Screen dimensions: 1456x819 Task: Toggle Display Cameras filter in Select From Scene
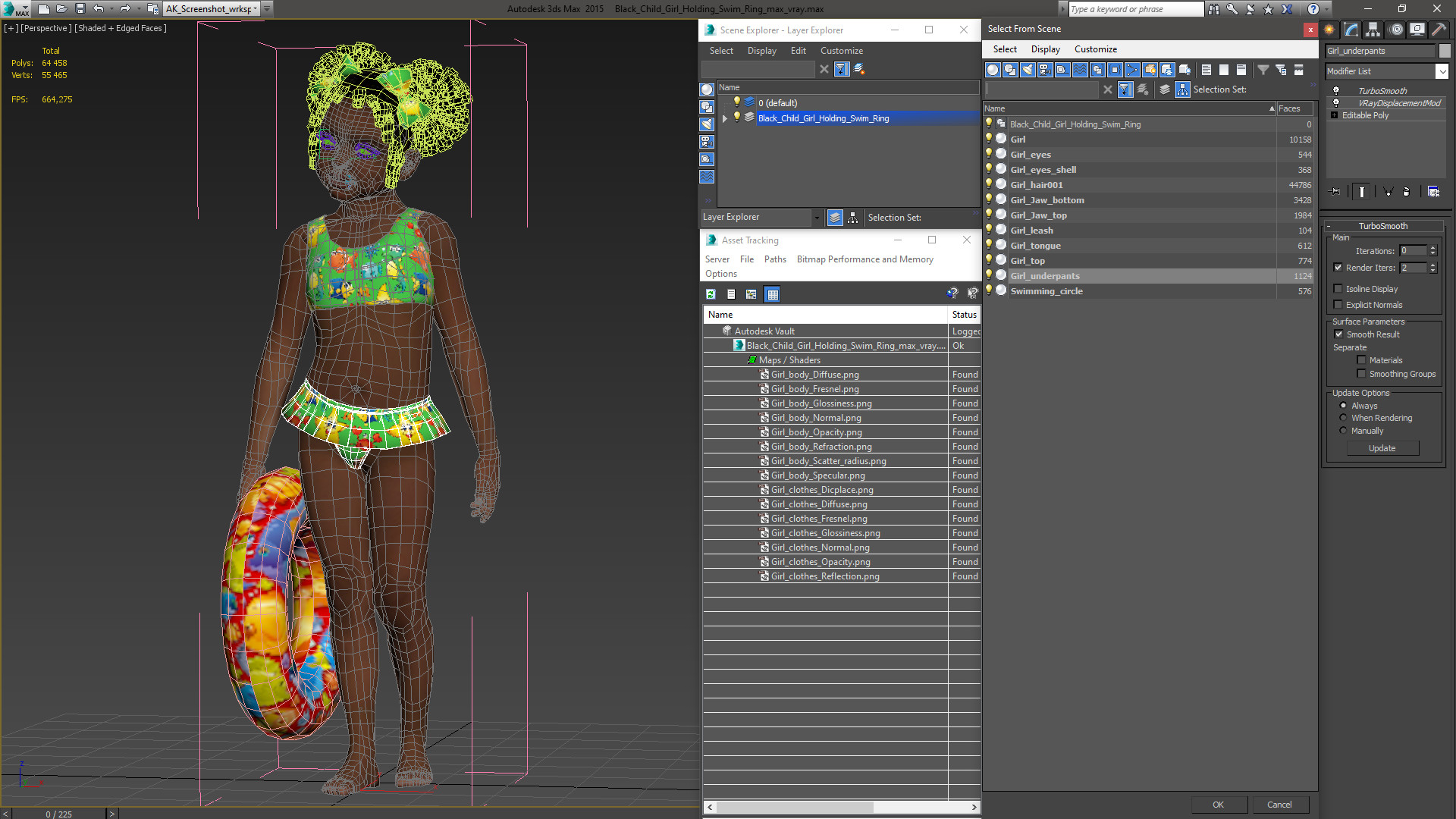coord(1045,70)
